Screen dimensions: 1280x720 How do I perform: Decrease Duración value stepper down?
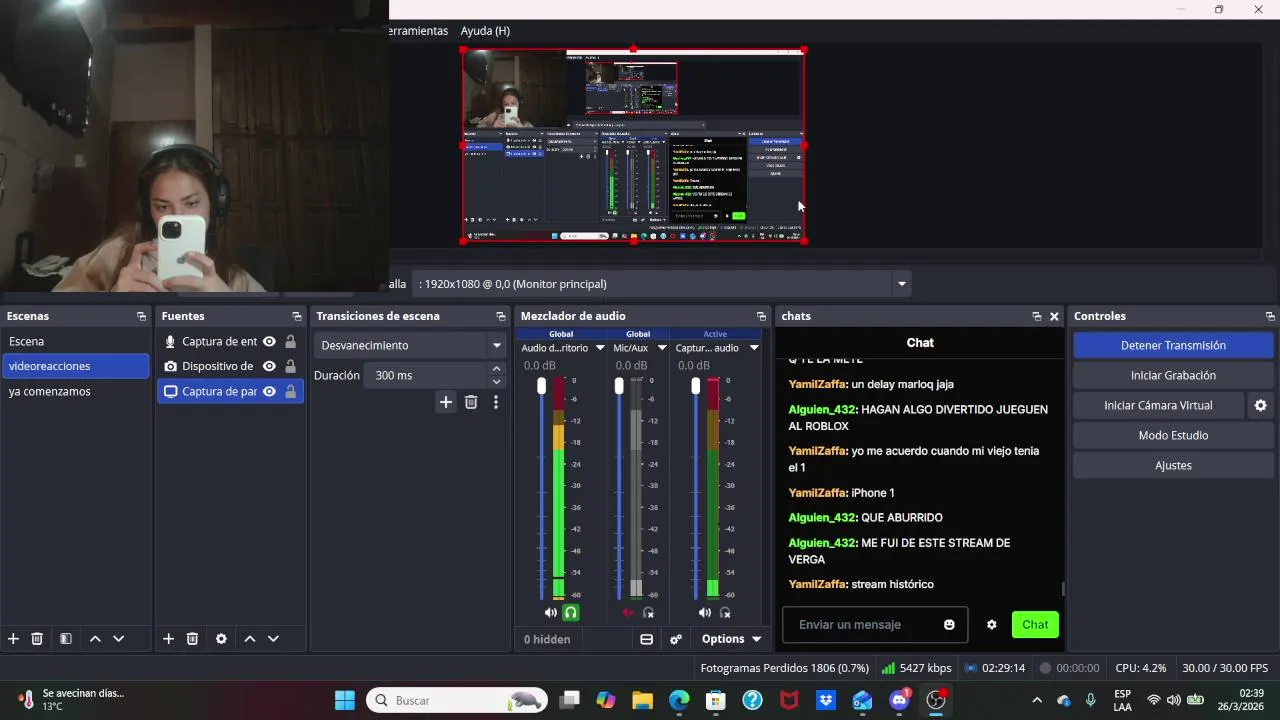[497, 382]
